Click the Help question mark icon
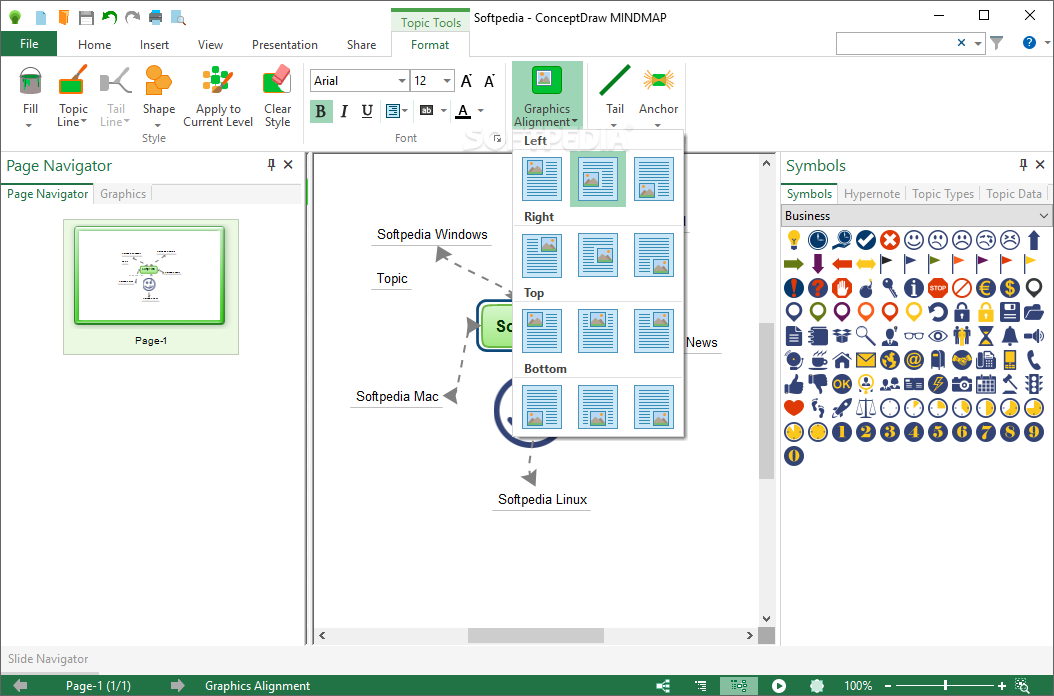The image size is (1054, 696). click(1028, 43)
